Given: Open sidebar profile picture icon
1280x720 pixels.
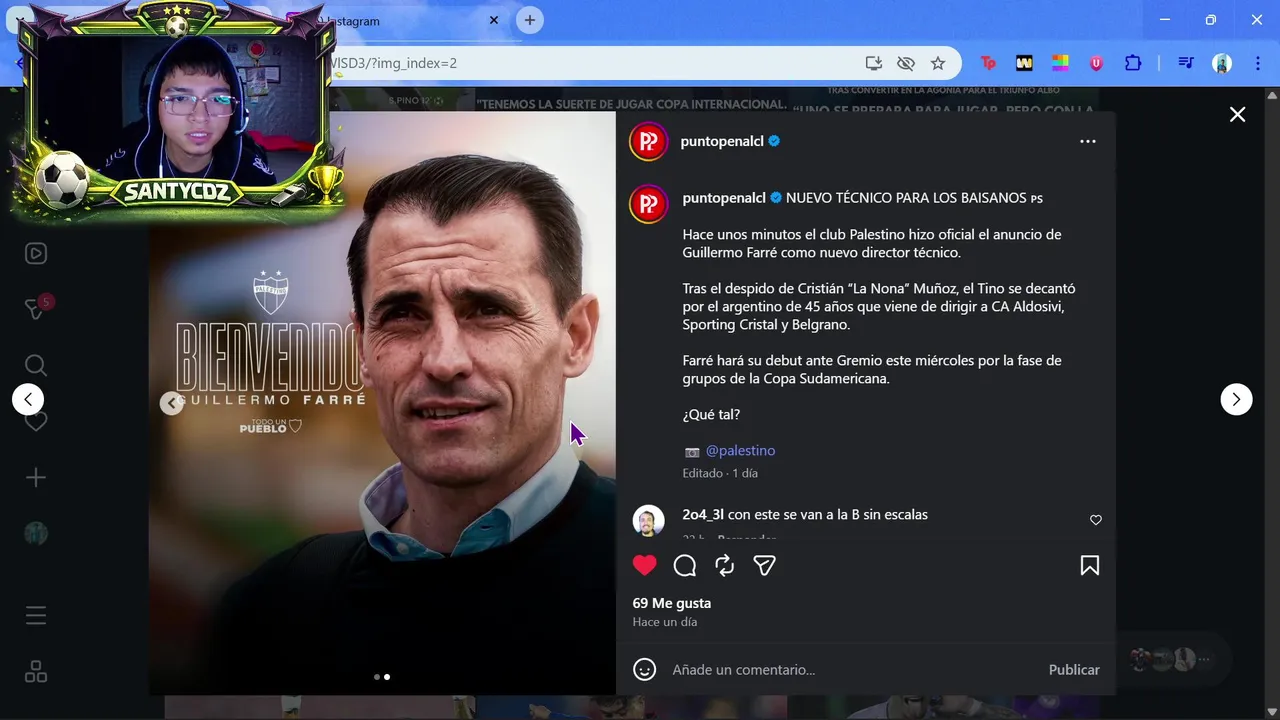Looking at the screenshot, I should tap(36, 534).
